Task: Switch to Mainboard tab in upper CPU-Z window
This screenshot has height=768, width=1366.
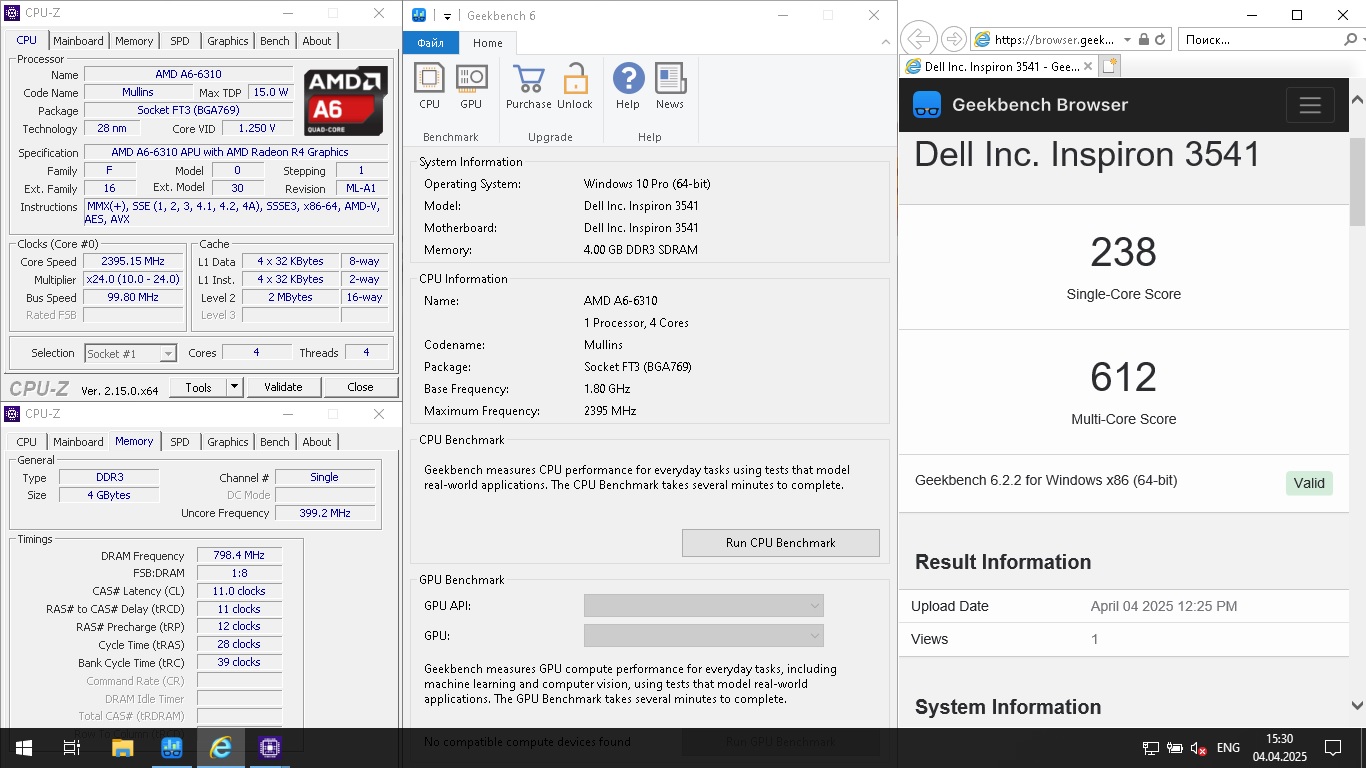Action: [x=78, y=41]
